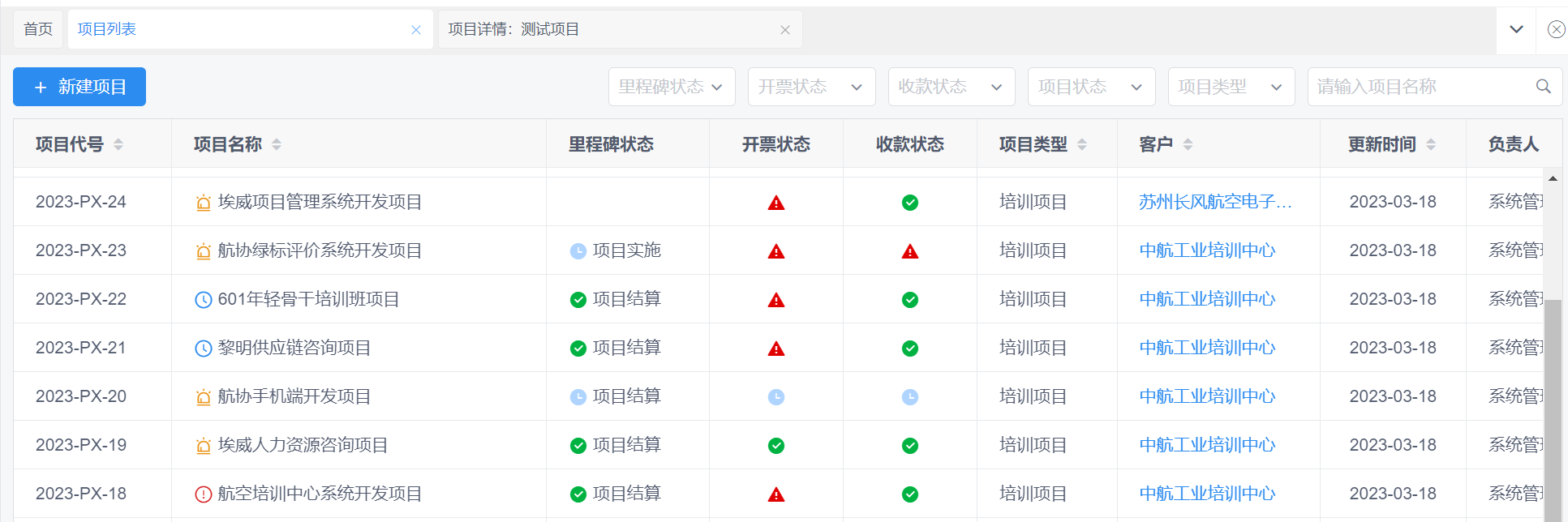The width and height of the screenshot is (1568, 522).
Task: Close the 项目详情：测试项目 tab
Action: [x=785, y=30]
